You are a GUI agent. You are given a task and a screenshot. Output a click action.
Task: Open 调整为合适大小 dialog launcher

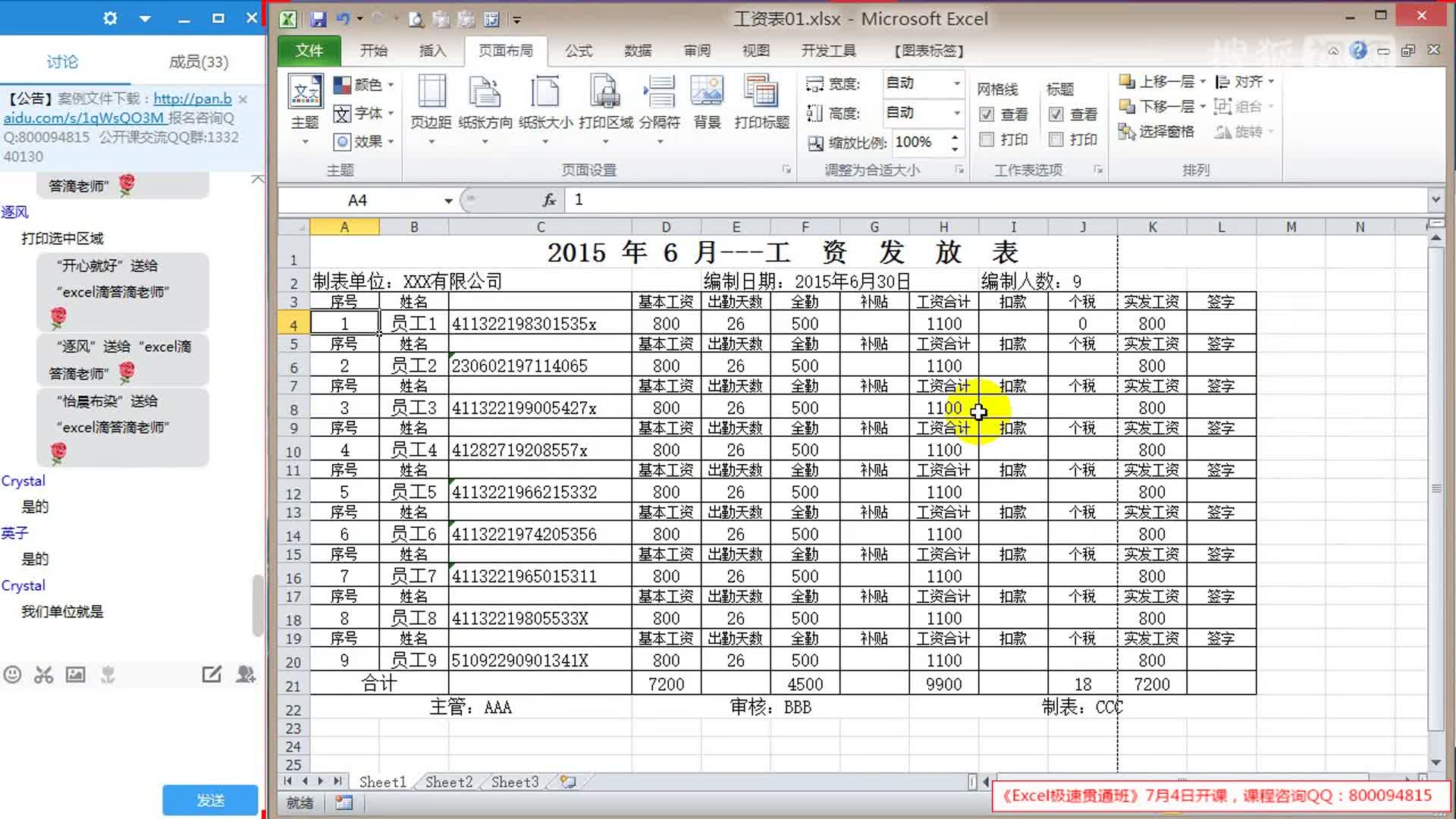(x=959, y=170)
